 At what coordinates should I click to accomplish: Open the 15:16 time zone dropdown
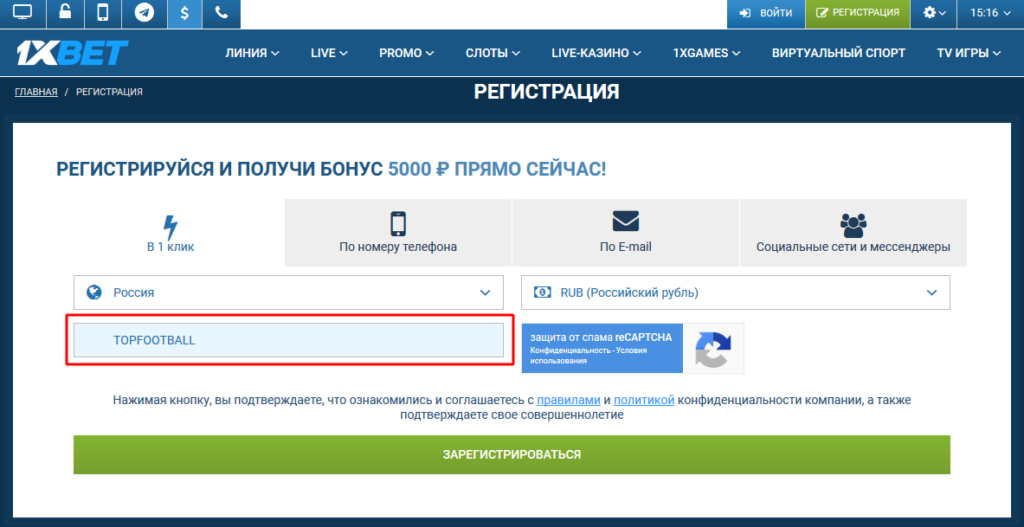pyautogui.click(x=990, y=14)
